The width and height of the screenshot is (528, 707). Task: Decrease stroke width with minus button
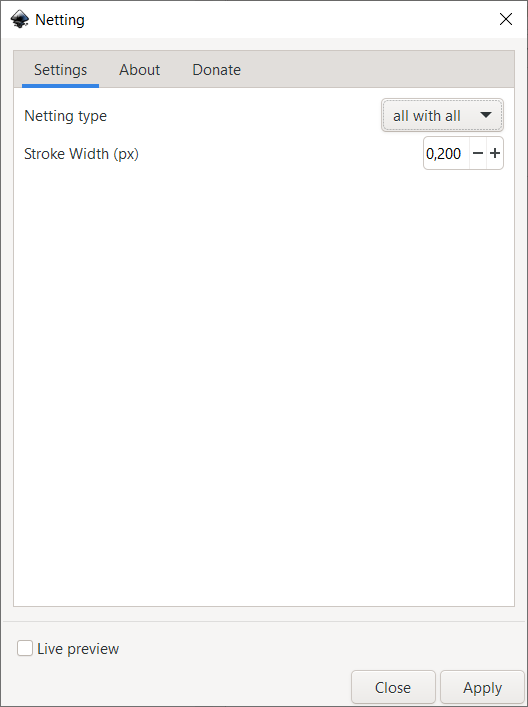[x=478, y=154]
